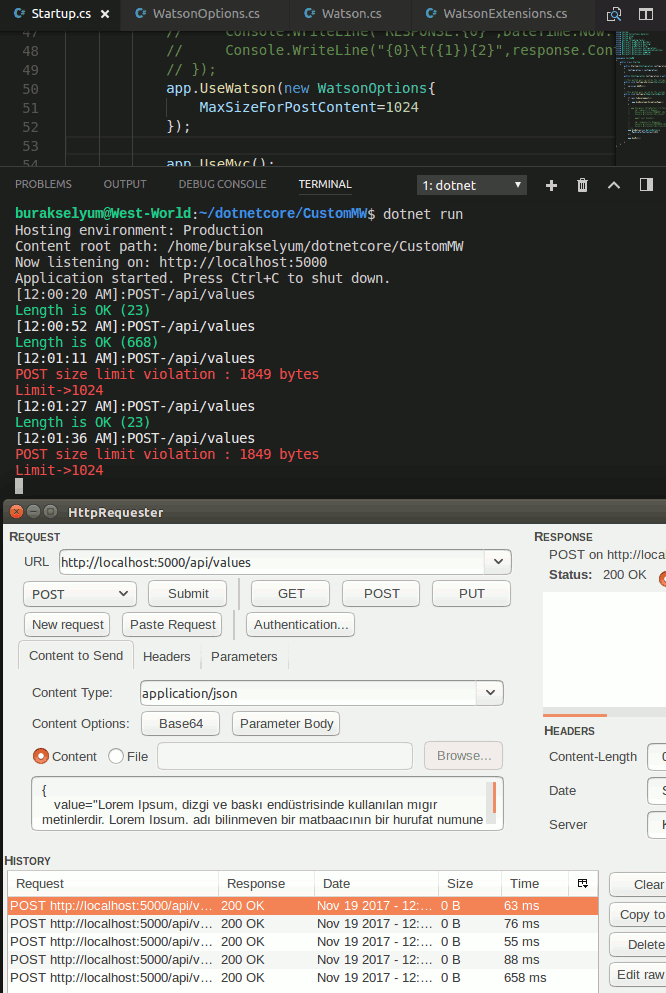Select the File radio button
This screenshot has width=666, height=993.
tap(116, 756)
